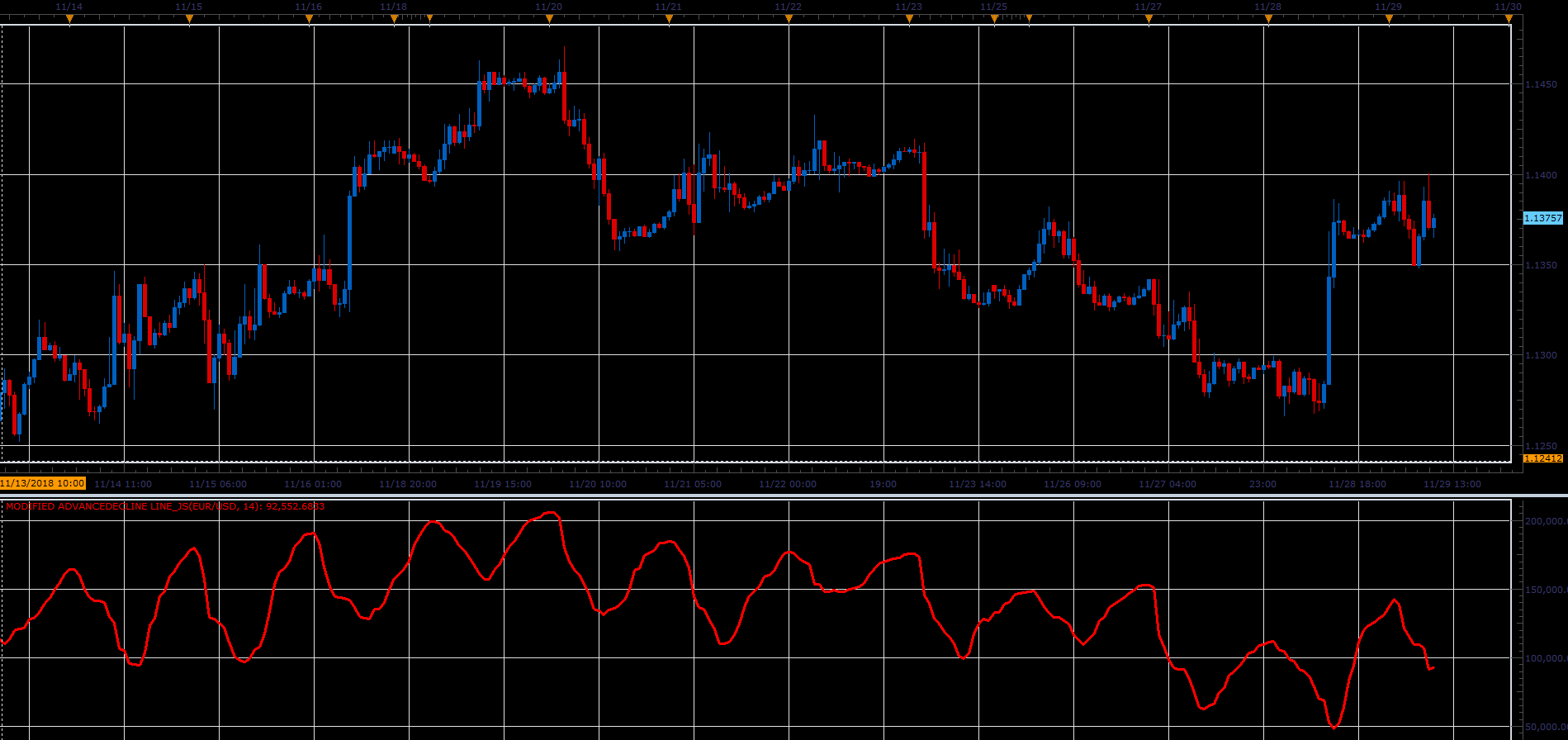Click the orange marker under 11/21
Viewport: 1568px width, 740px height.
point(669,18)
